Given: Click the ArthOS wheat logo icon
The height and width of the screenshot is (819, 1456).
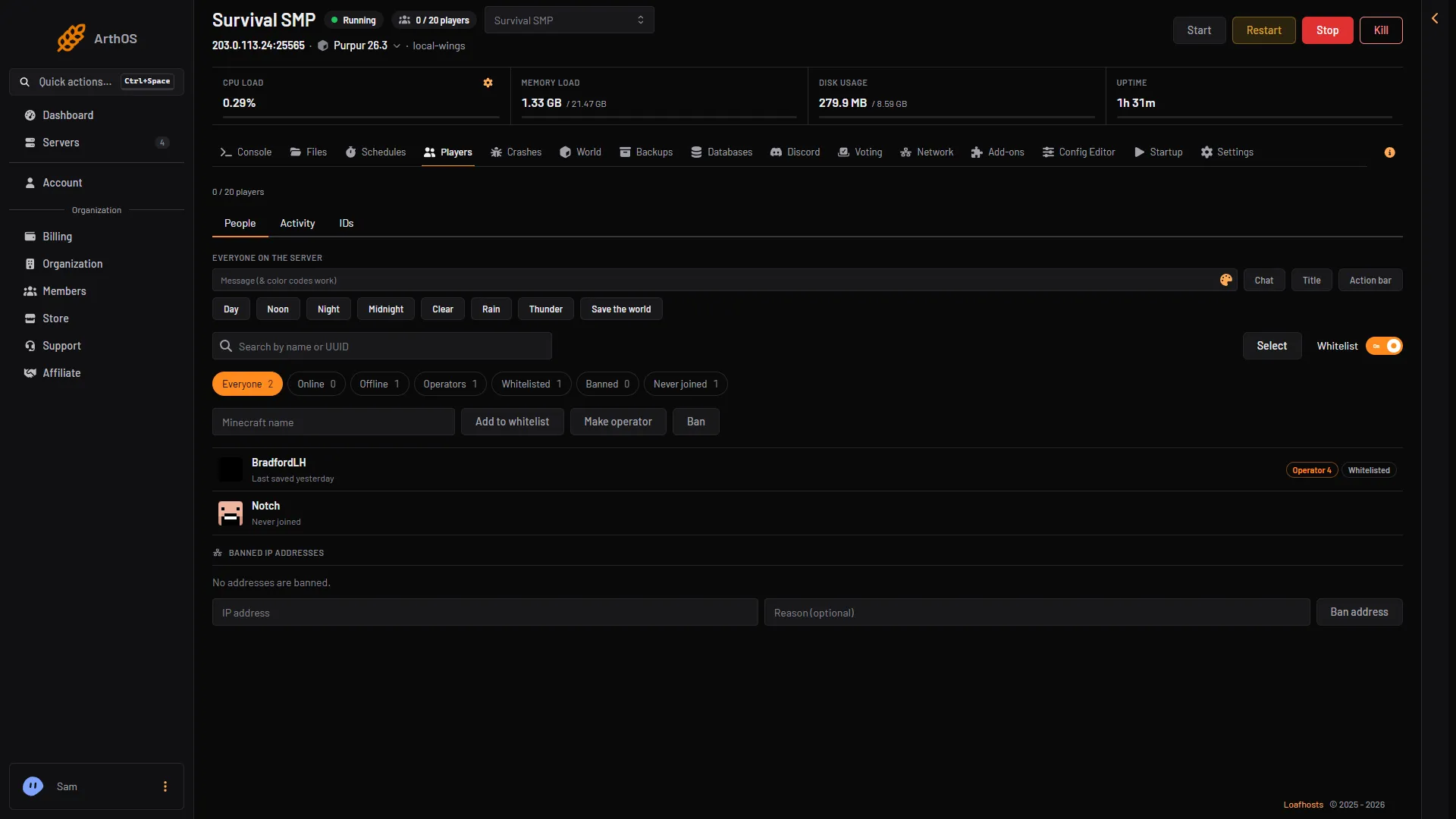Looking at the screenshot, I should [71, 38].
